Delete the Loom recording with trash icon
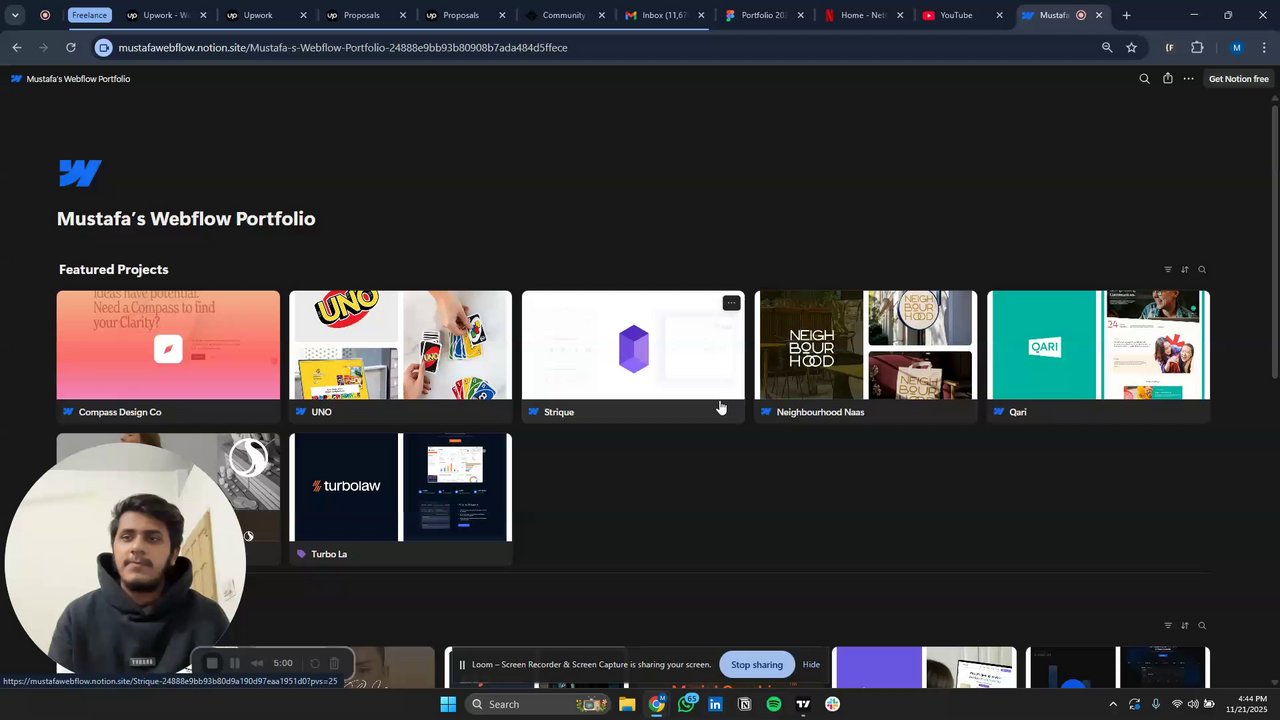This screenshot has width=1280, height=720. point(335,663)
